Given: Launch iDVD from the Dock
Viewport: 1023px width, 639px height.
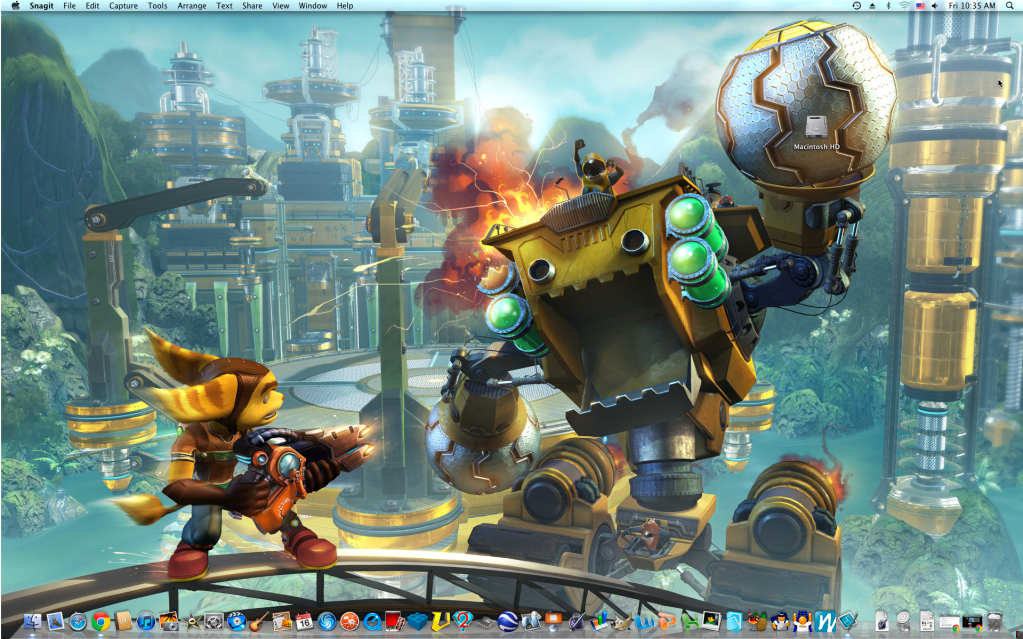Looking at the screenshot, I should [x=237, y=621].
